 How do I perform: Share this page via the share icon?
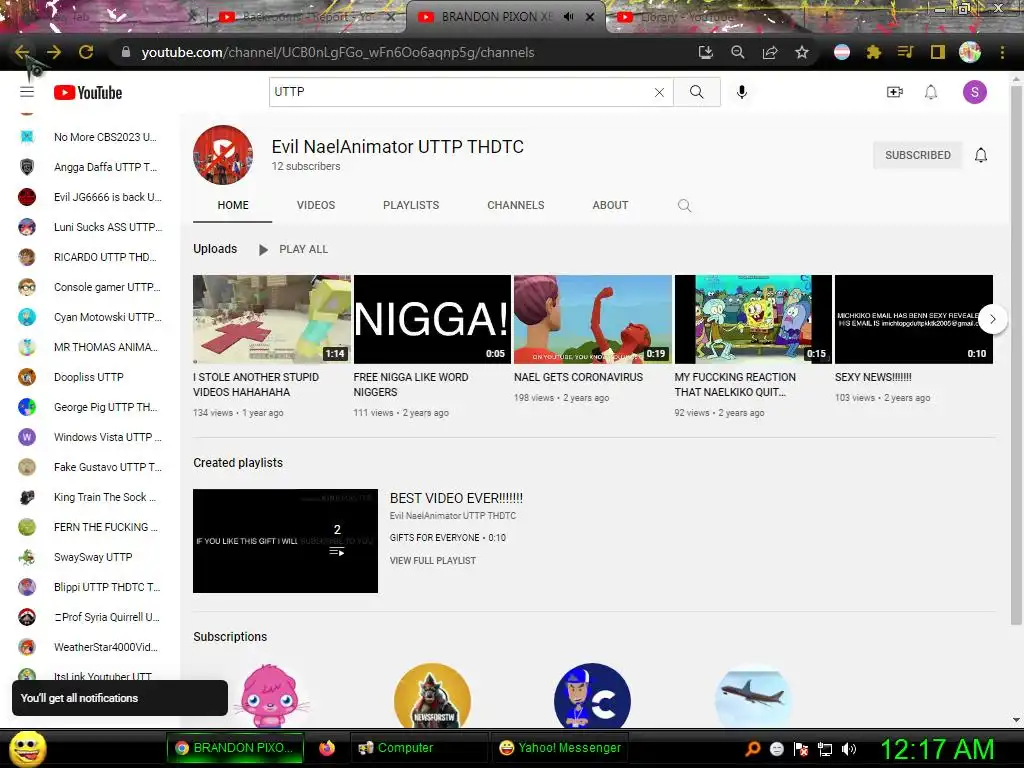(x=769, y=52)
